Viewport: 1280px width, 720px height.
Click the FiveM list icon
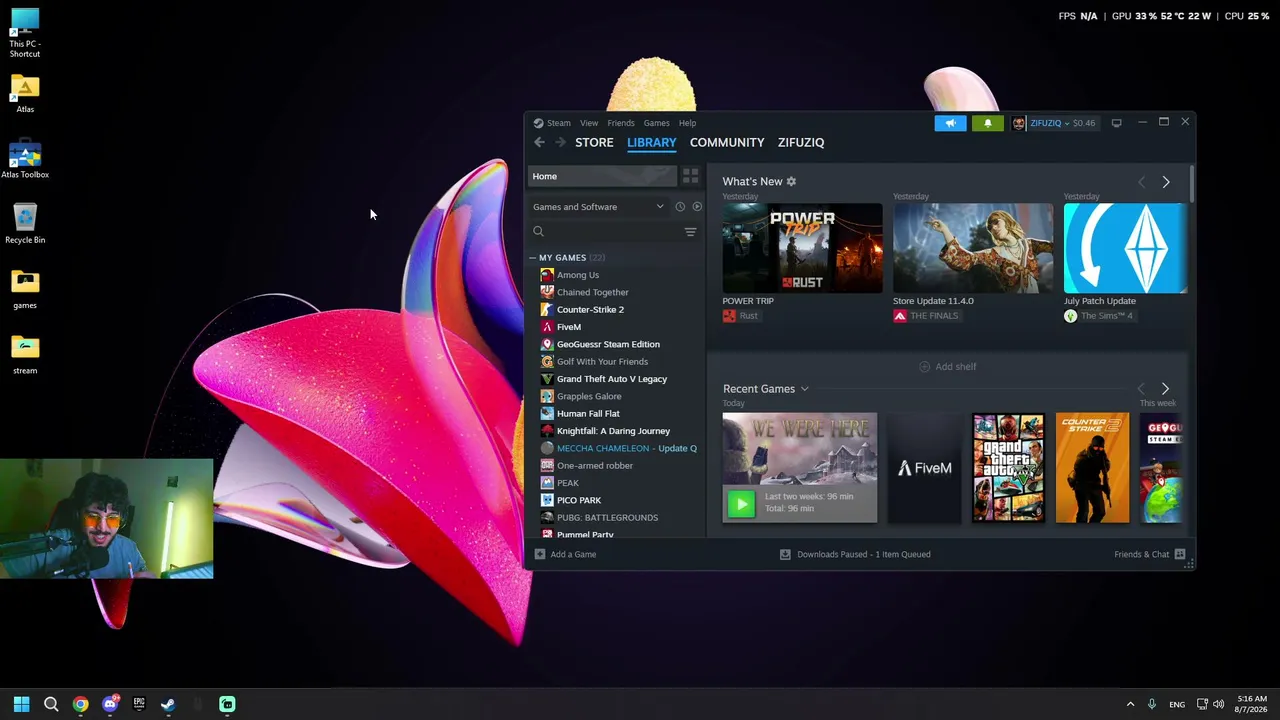coord(547,327)
